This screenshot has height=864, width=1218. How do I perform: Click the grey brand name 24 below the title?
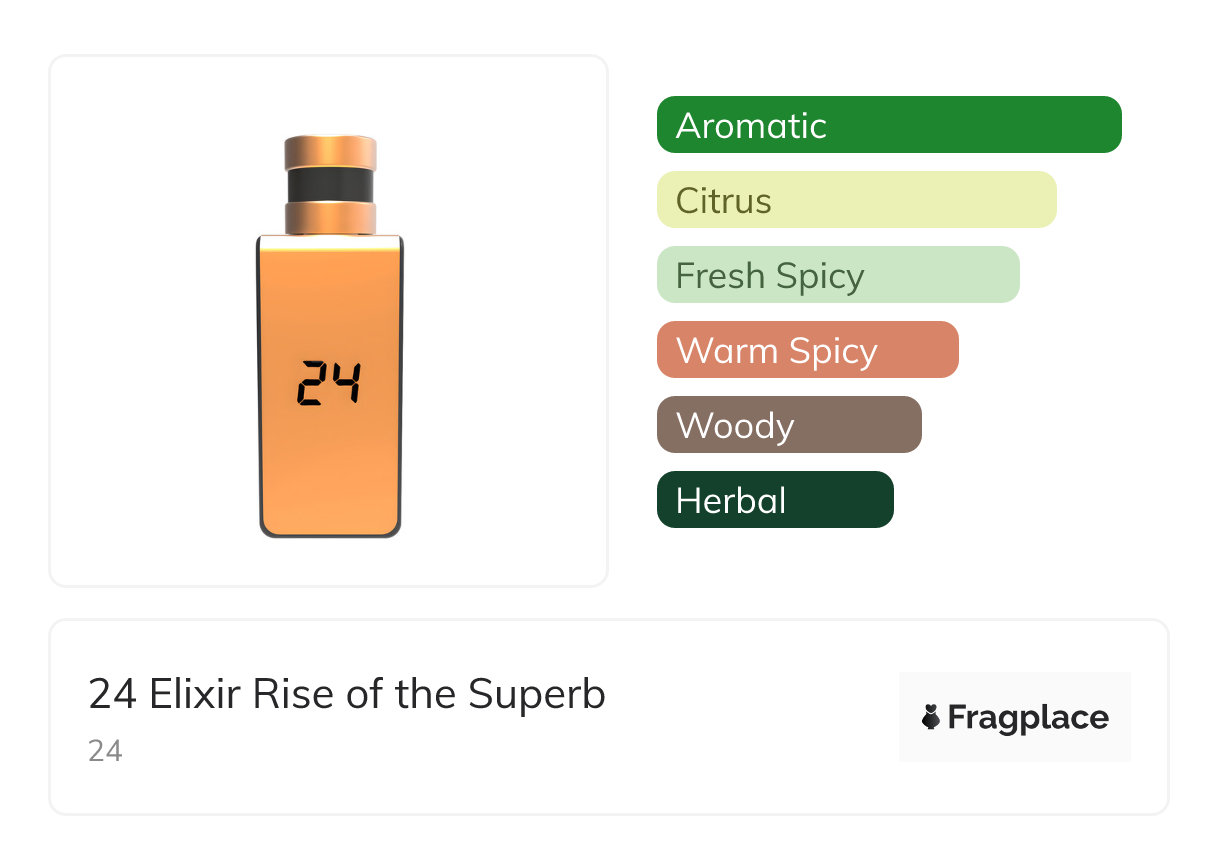pyautogui.click(x=105, y=751)
